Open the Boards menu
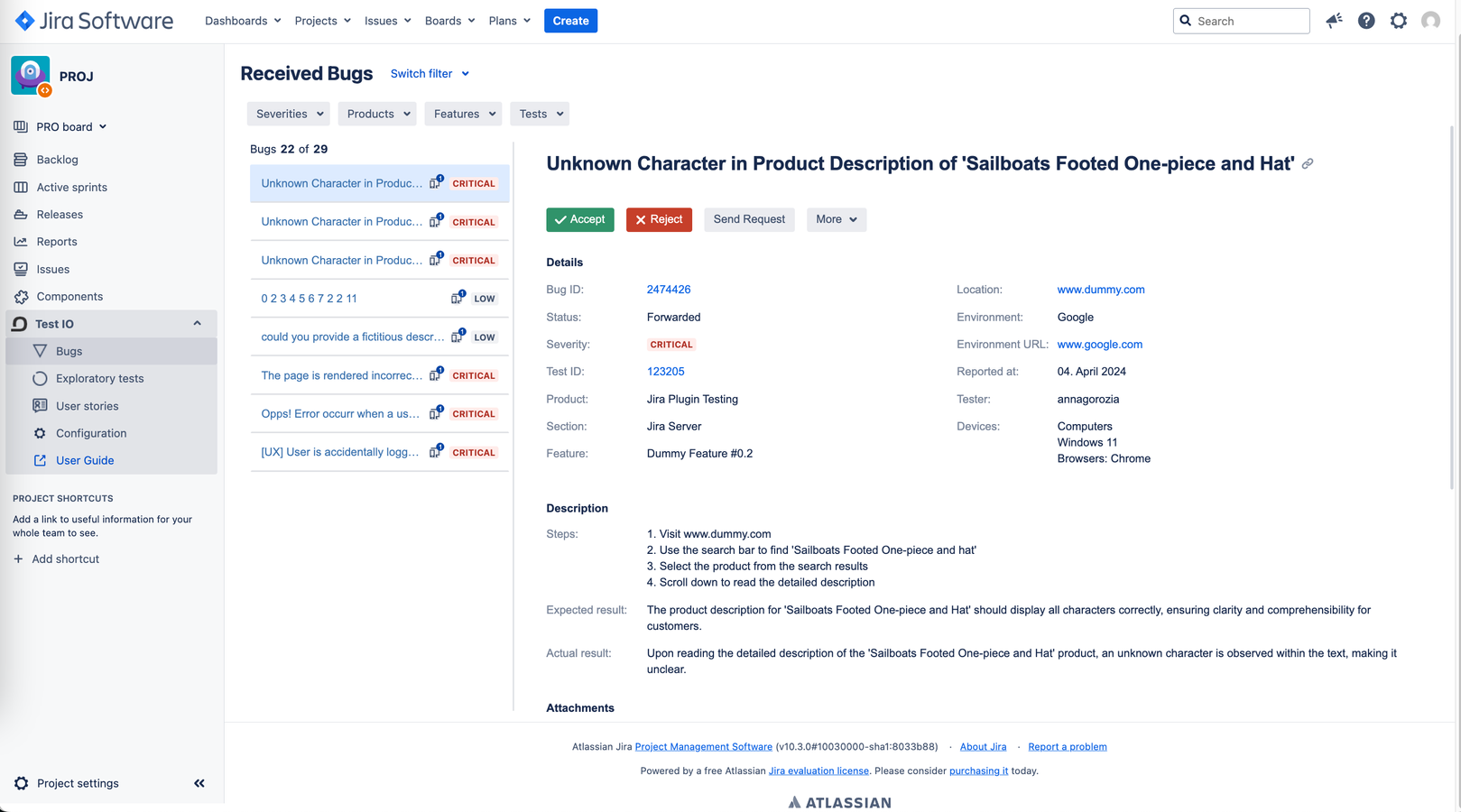 [449, 21]
